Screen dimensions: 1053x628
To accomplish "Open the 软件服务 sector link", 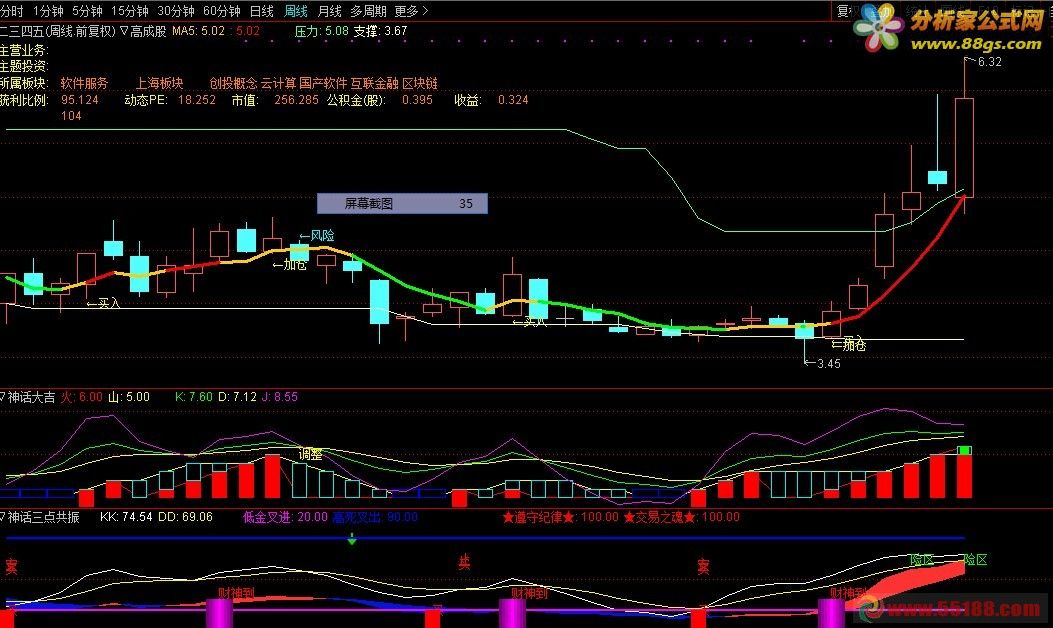I will pyautogui.click(x=84, y=83).
